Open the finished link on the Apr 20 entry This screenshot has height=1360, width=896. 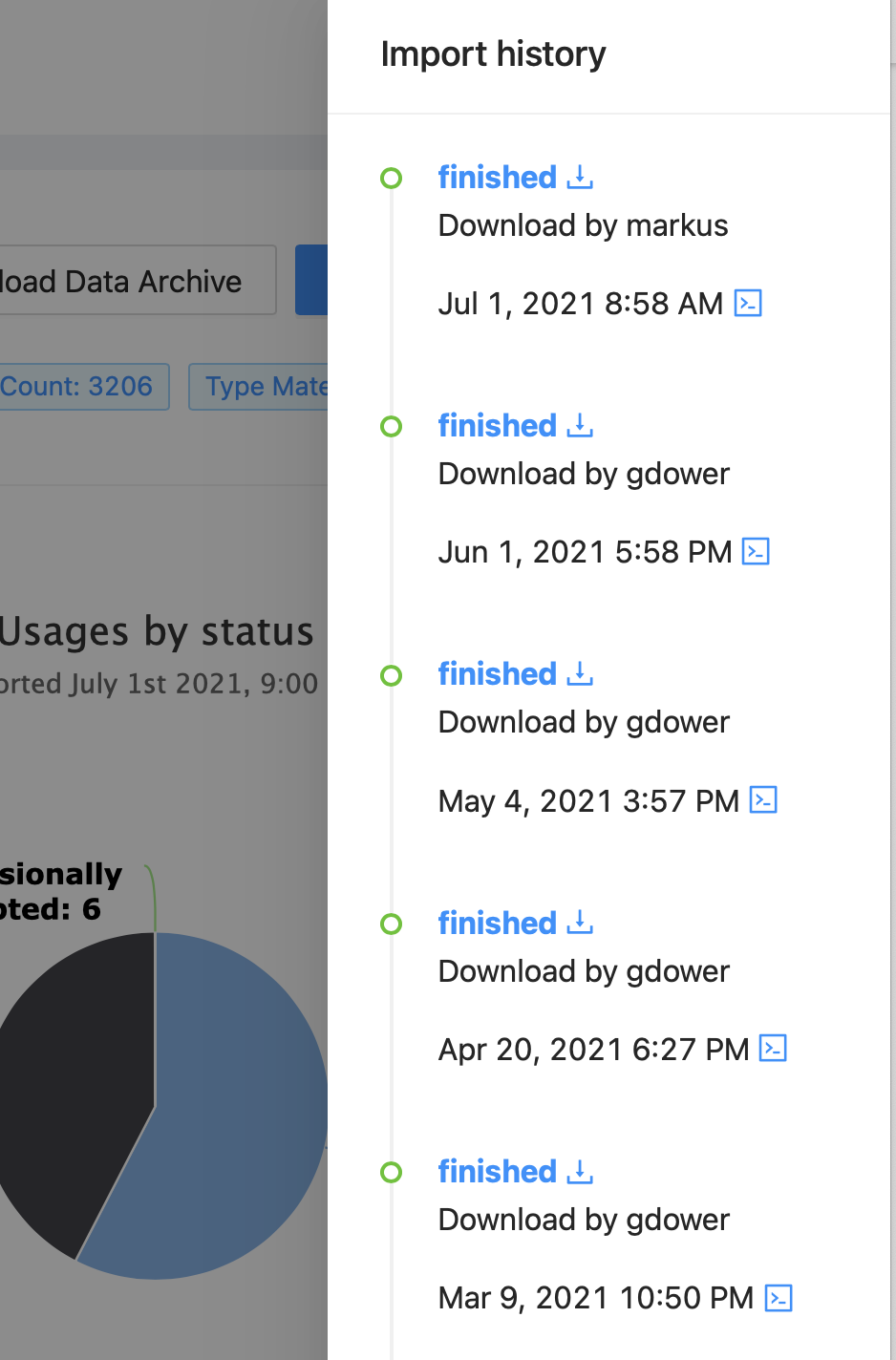[497, 924]
